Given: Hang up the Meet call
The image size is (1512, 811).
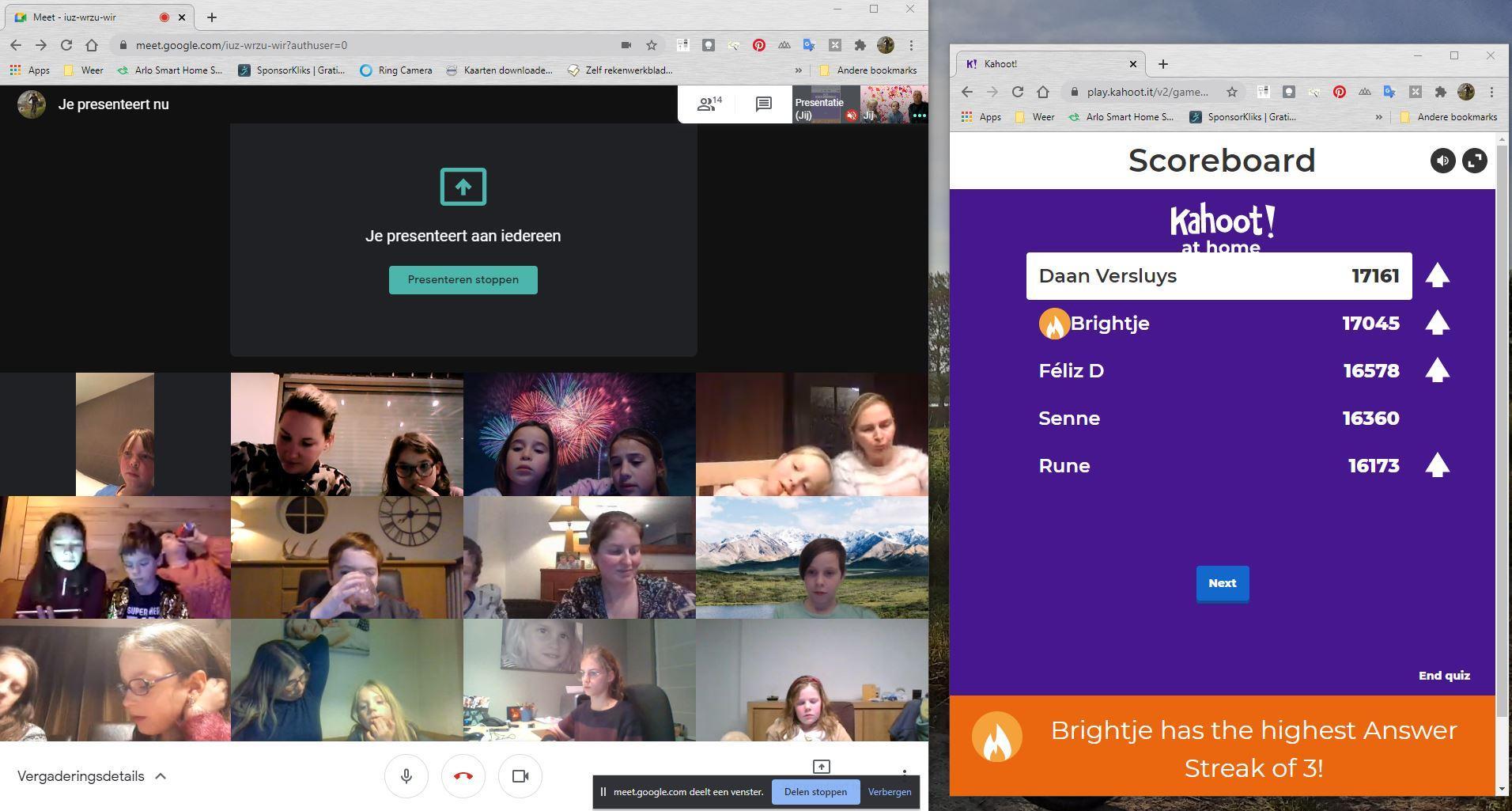Looking at the screenshot, I should pos(463,776).
